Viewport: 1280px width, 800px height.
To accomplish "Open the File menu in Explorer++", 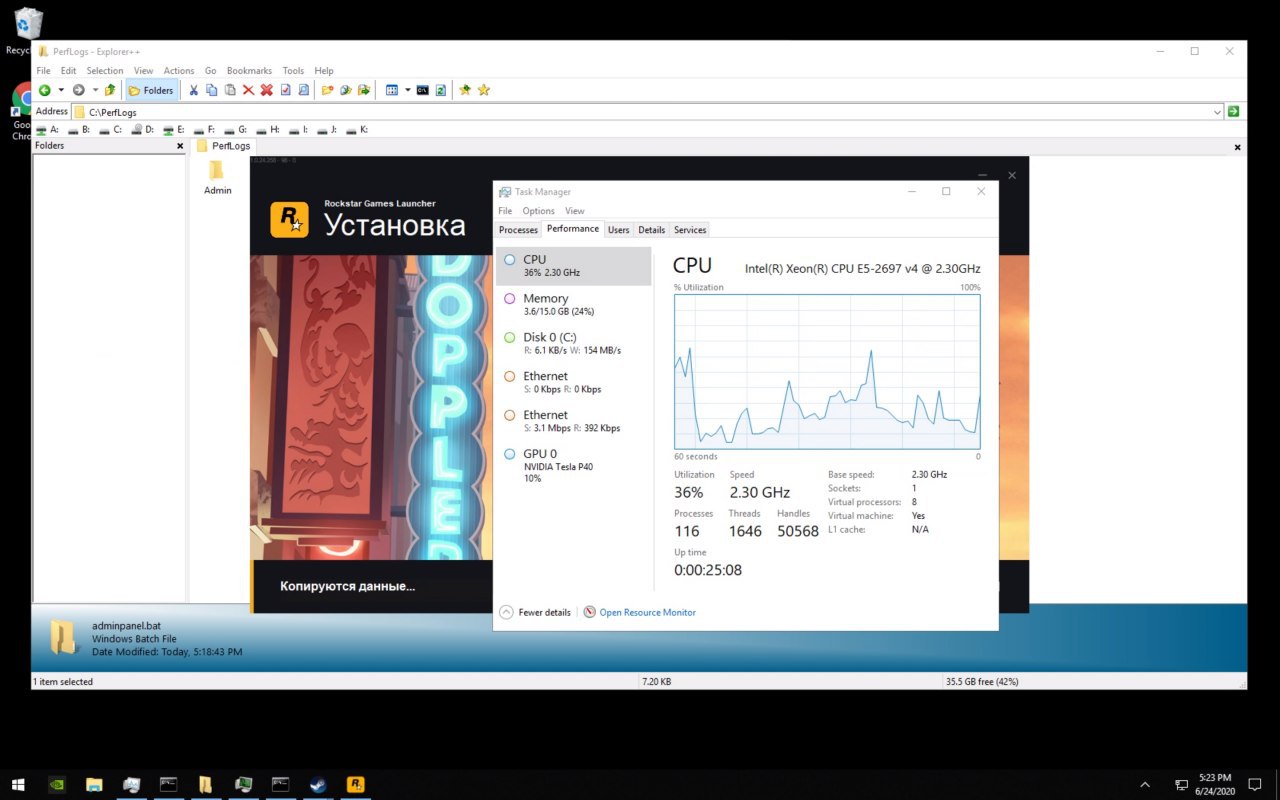I will pos(43,71).
